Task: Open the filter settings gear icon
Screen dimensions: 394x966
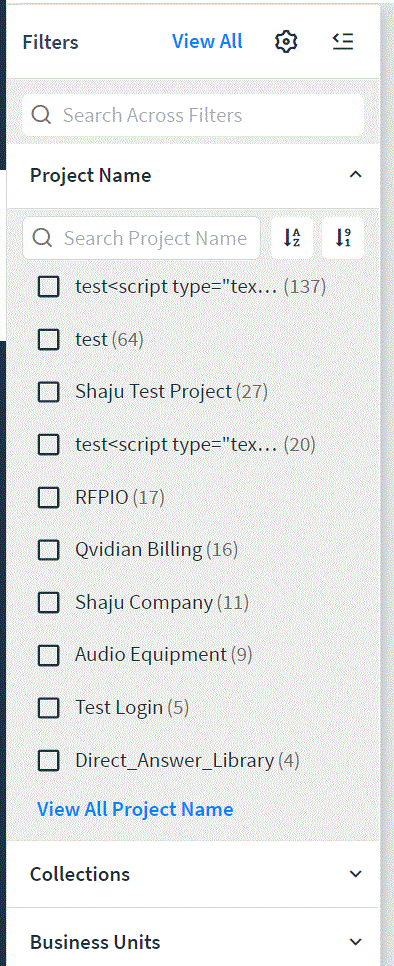Action: click(286, 42)
